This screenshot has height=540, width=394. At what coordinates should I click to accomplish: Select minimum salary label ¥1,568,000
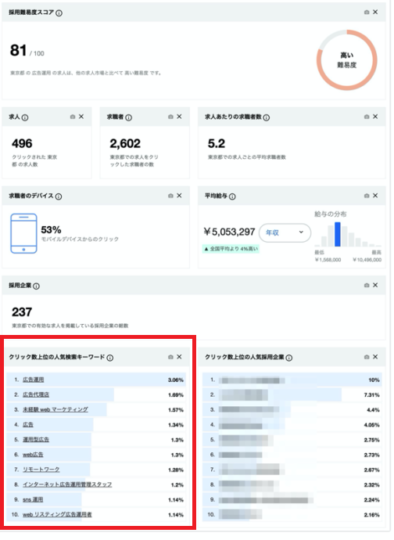[x=328, y=260]
